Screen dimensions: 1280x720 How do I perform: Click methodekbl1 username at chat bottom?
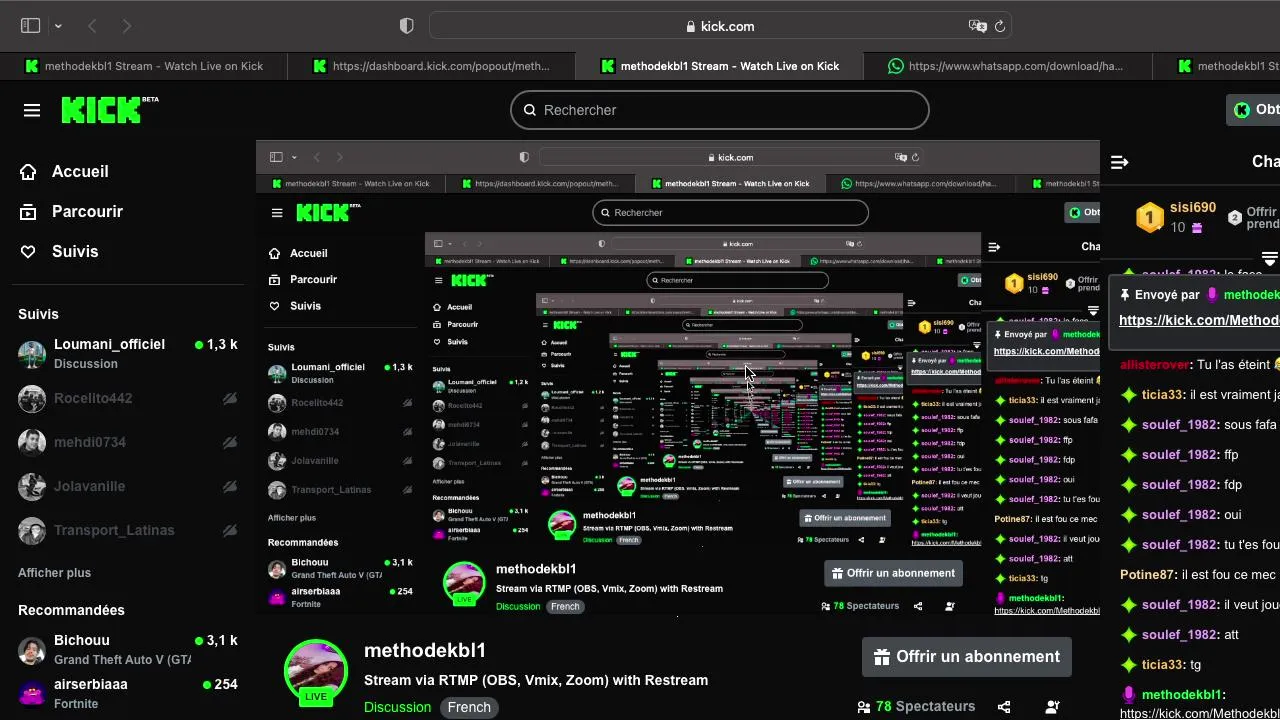click(1181, 695)
